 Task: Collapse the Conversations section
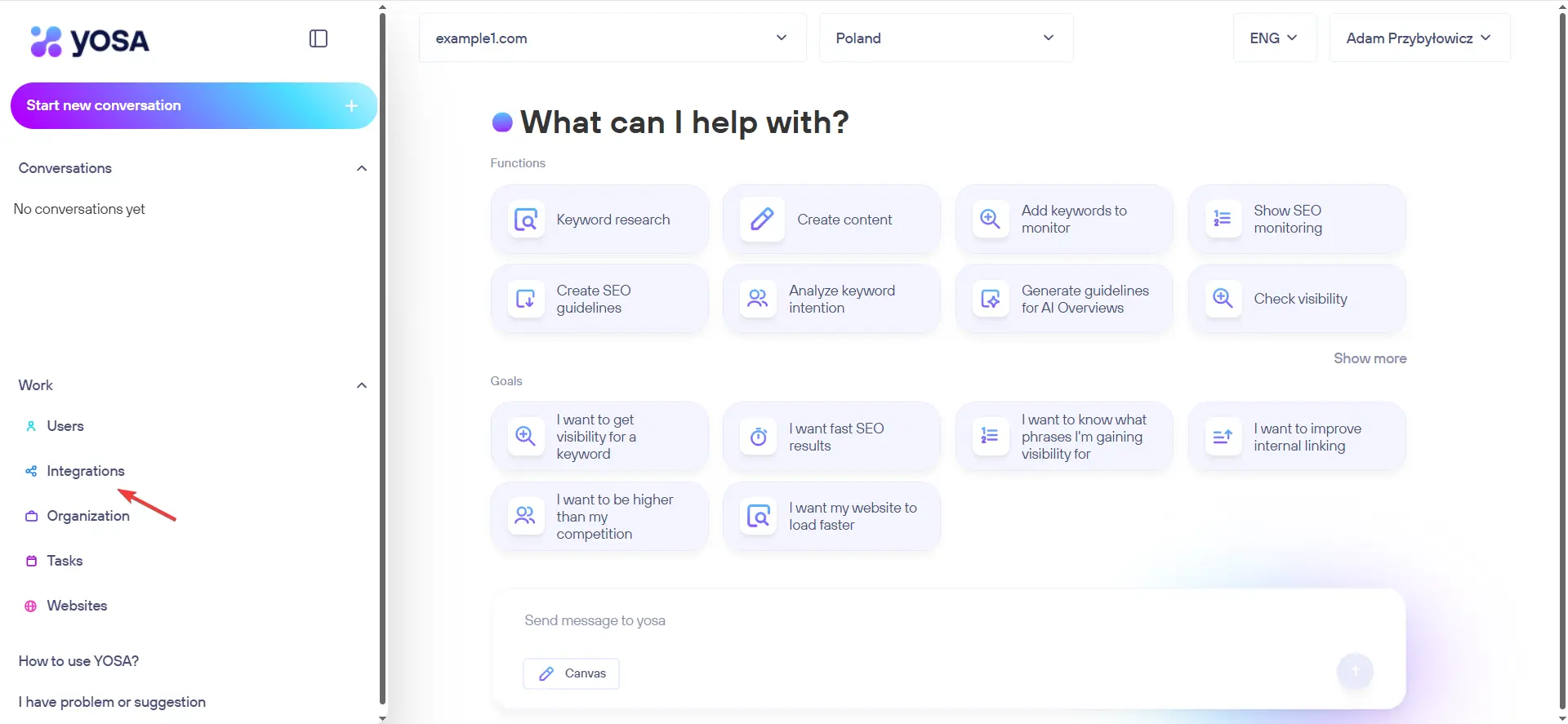click(x=362, y=168)
